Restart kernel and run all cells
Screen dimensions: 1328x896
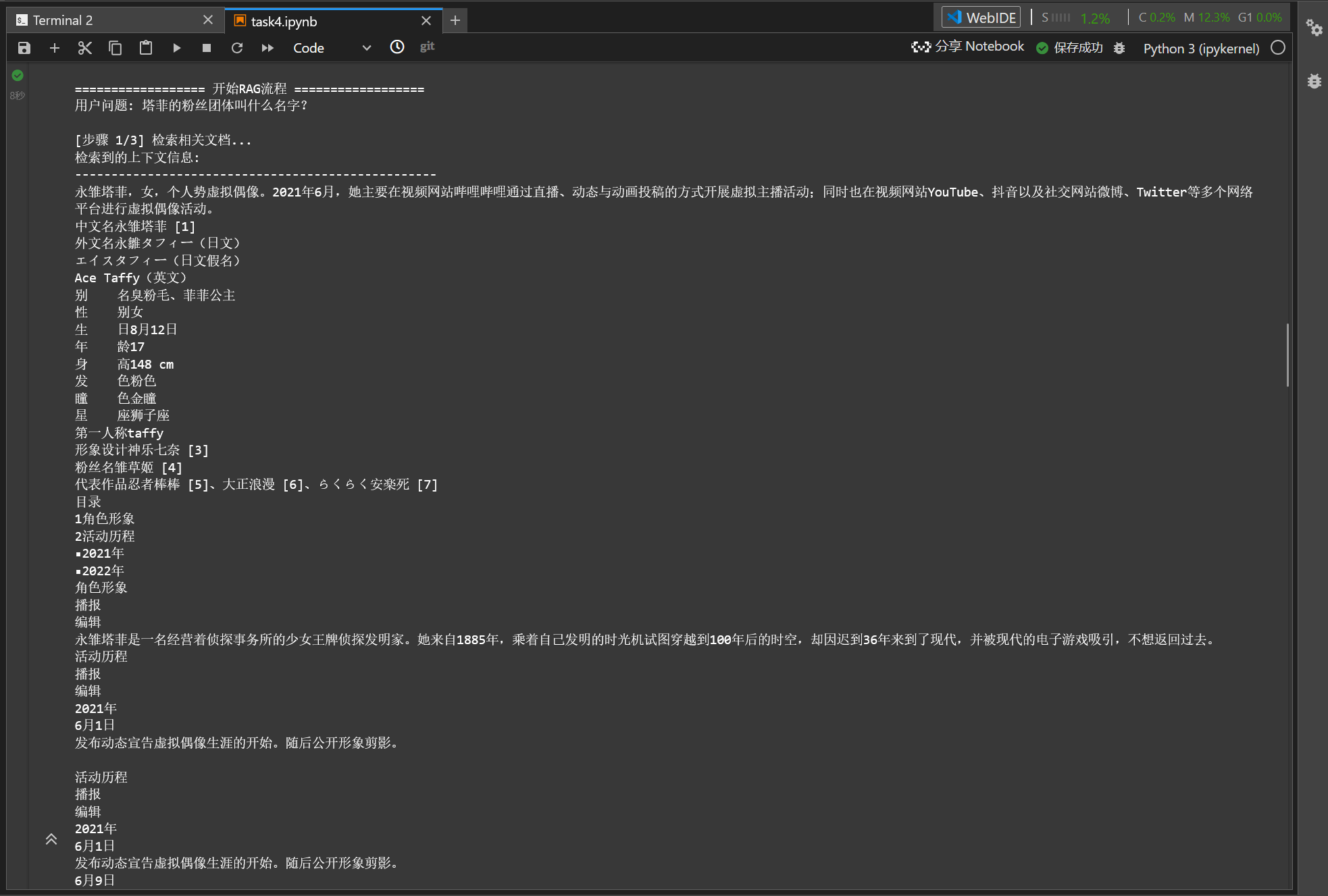[x=267, y=48]
